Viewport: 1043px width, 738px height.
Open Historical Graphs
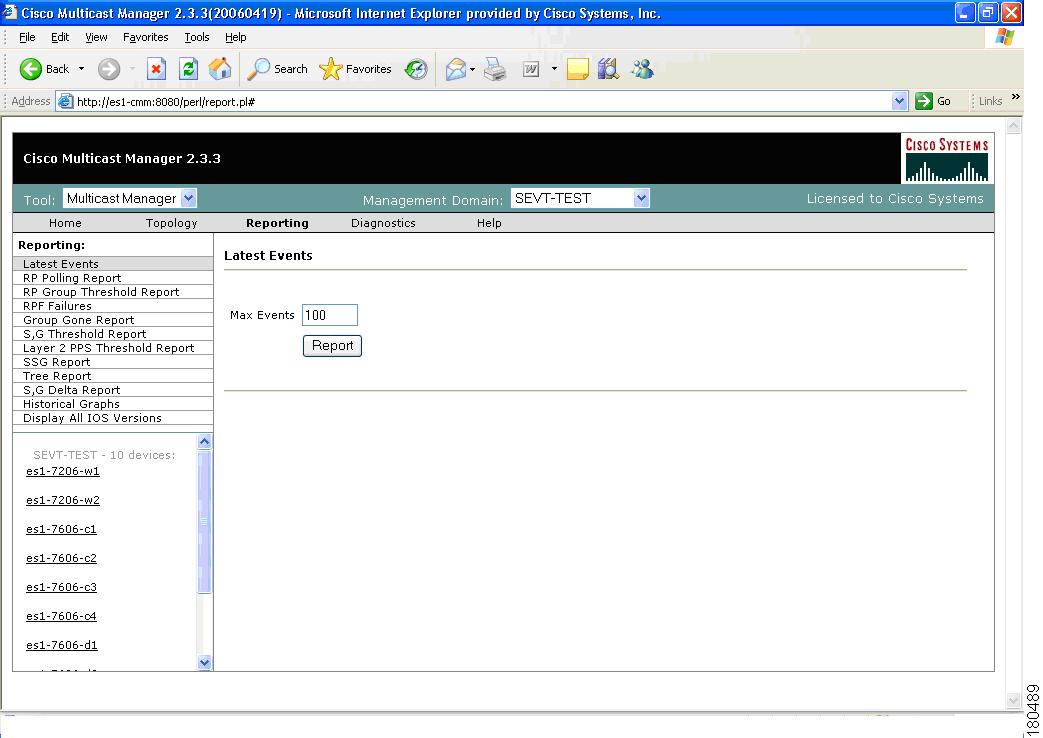(113, 404)
